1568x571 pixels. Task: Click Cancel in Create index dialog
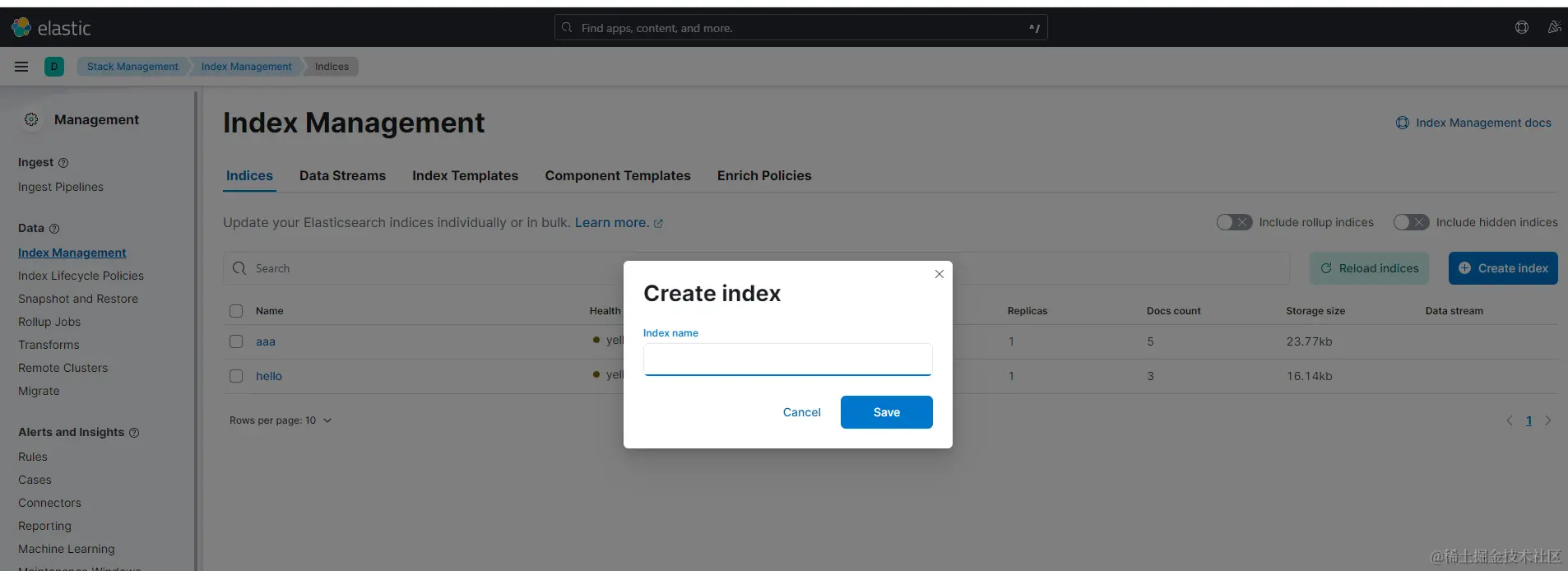click(x=801, y=412)
